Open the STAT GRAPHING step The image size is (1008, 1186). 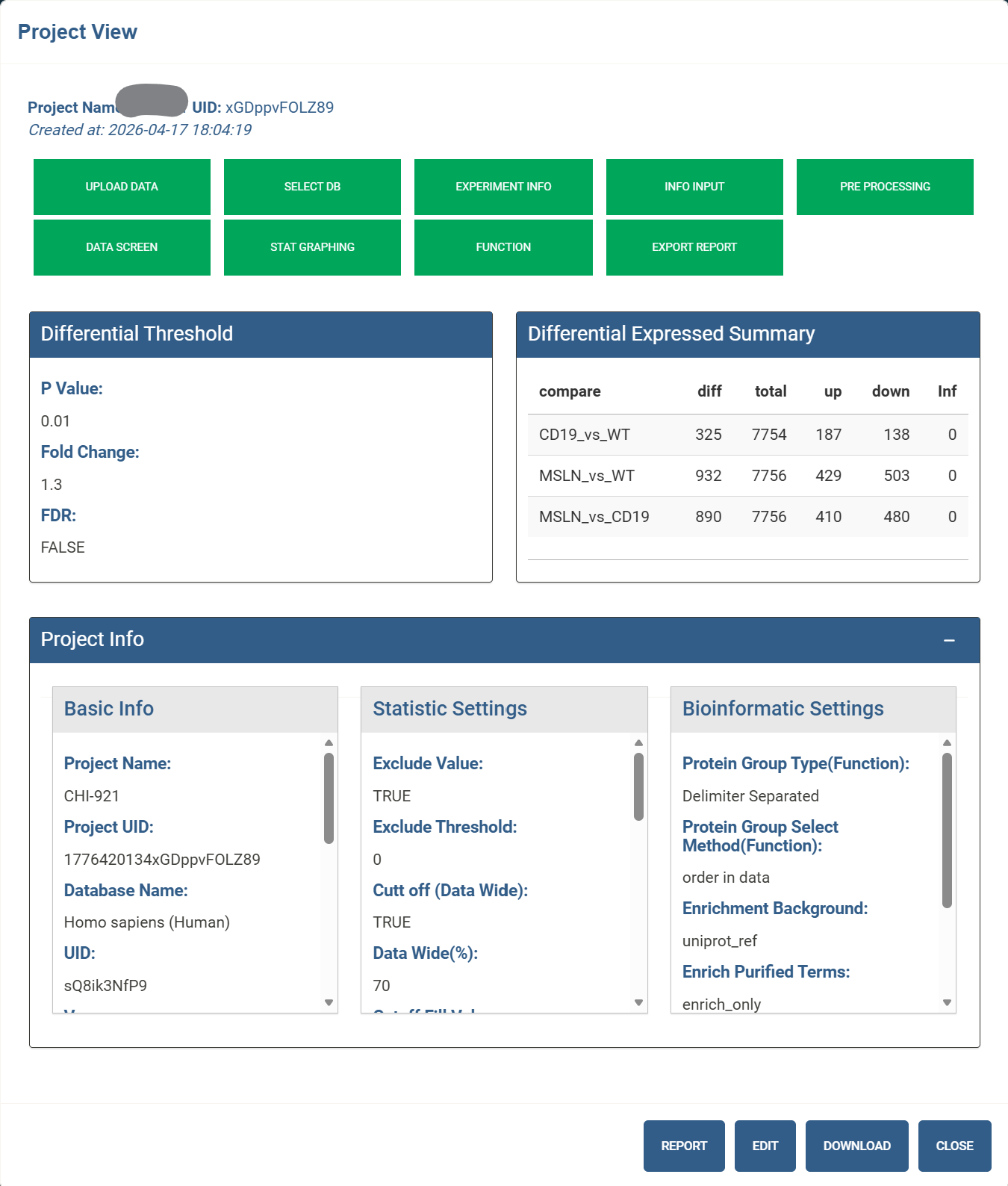pyautogui.click(x=312, y=247)
